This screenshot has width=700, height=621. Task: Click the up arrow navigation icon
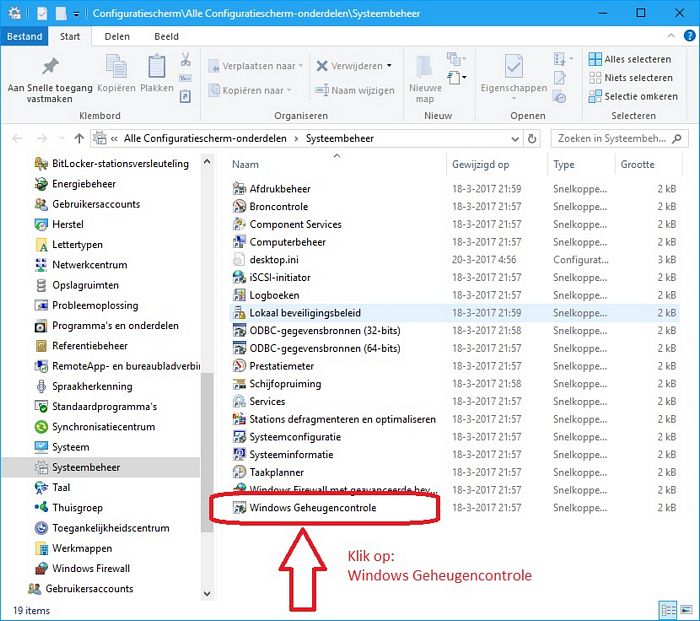[x=79, y=139]
